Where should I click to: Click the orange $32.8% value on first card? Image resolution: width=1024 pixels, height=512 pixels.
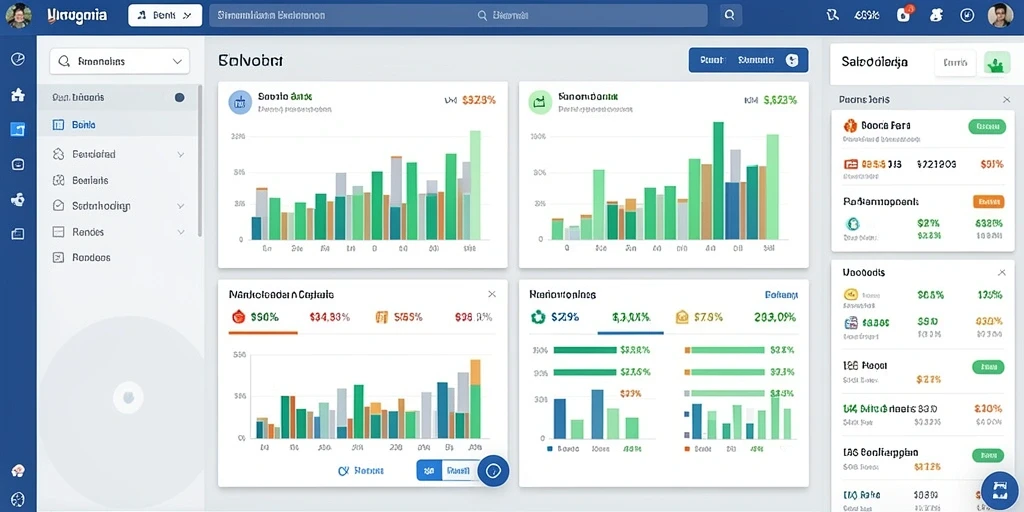tap(479, 100)
